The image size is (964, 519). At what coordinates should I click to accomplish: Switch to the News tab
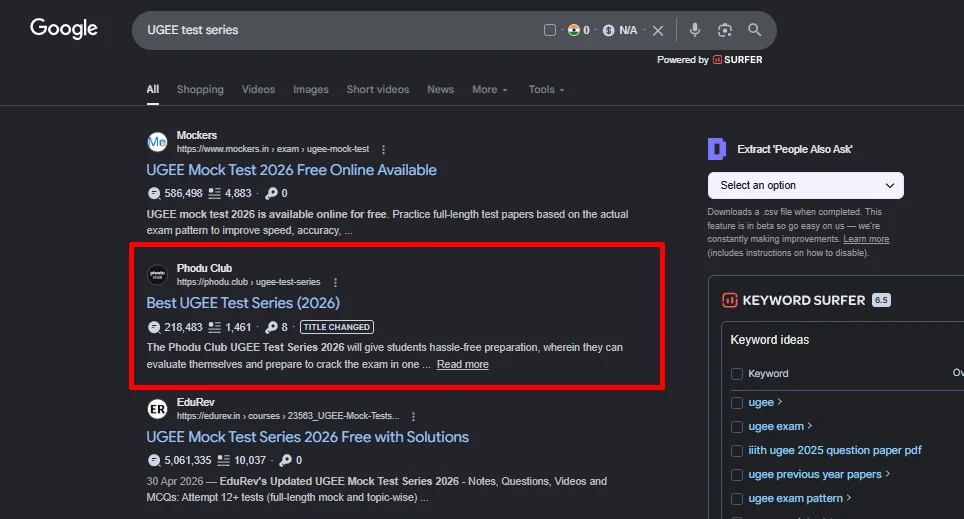coord(441,89)
